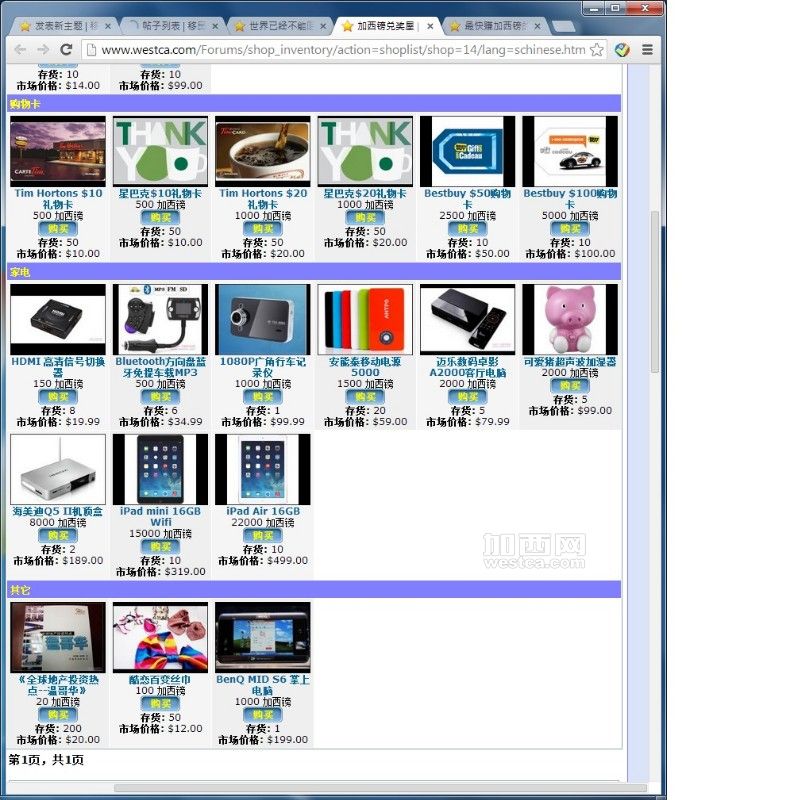Click 购买 for iPad mini 16GB Wifi
This screenshot has height=800, width=800.
coord(161,546)
